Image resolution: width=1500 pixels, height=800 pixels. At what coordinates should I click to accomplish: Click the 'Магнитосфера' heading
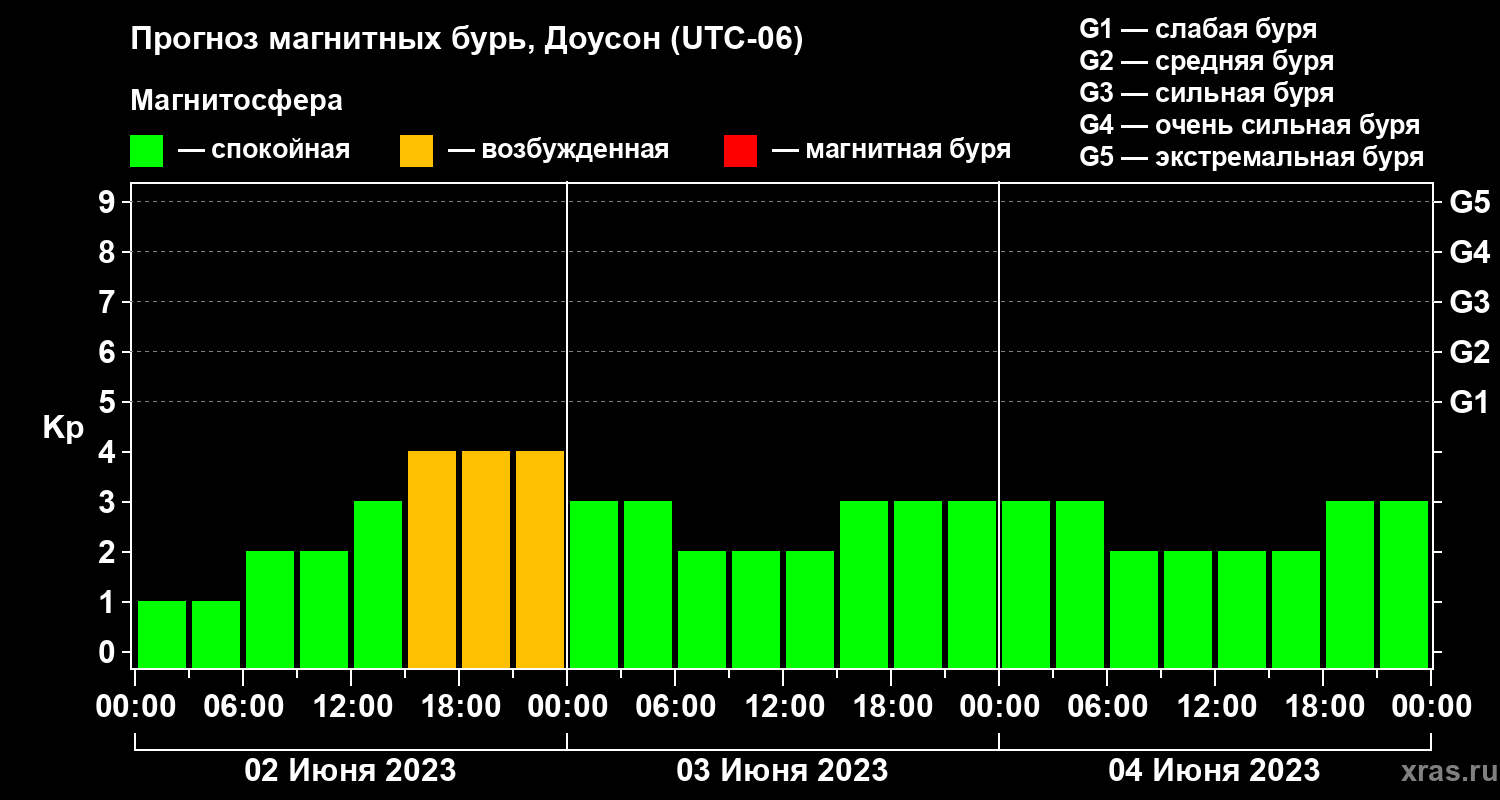[x=237, y=101]
